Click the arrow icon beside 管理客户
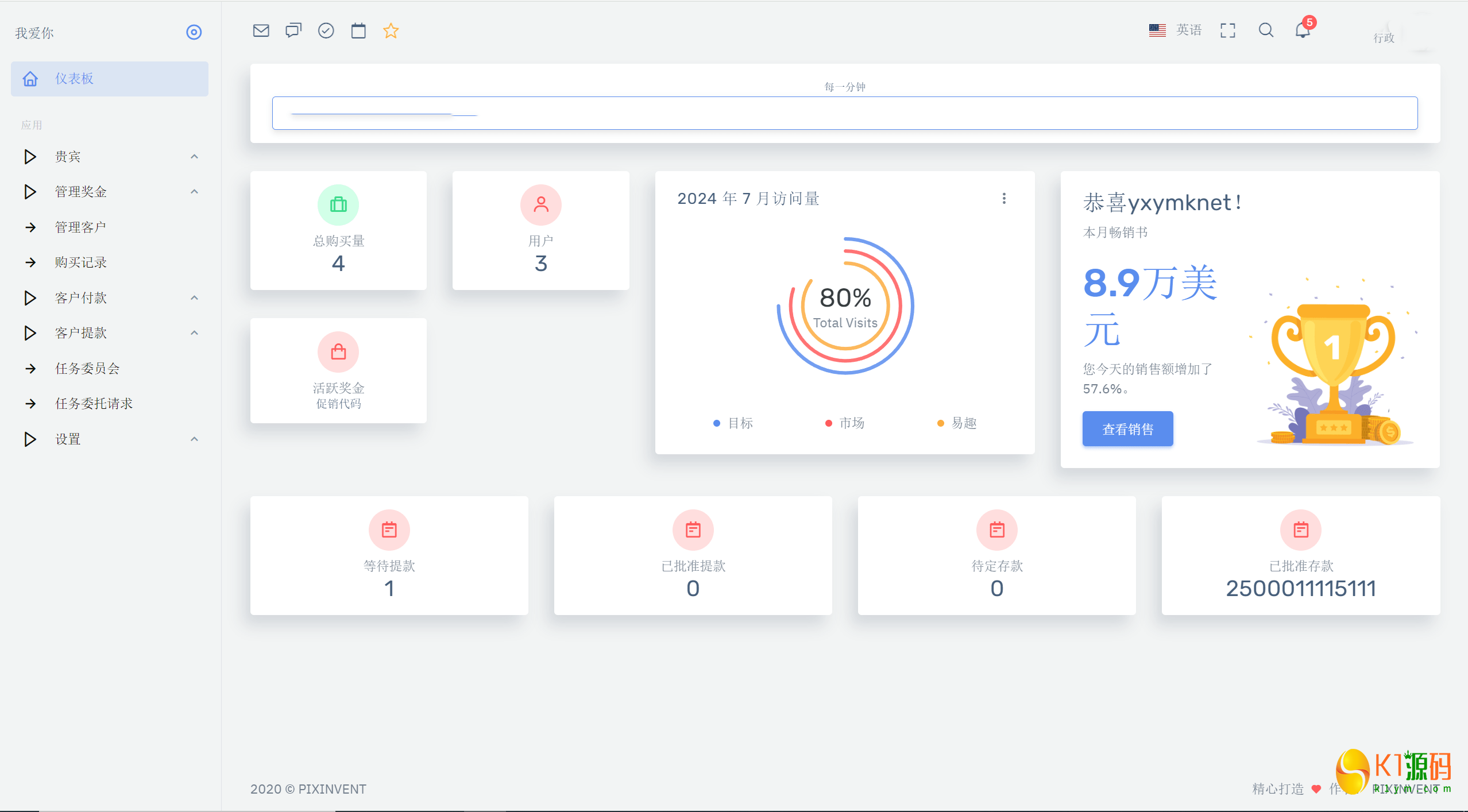This screenshot has width=1468, height=812. (x=30, y=227)
